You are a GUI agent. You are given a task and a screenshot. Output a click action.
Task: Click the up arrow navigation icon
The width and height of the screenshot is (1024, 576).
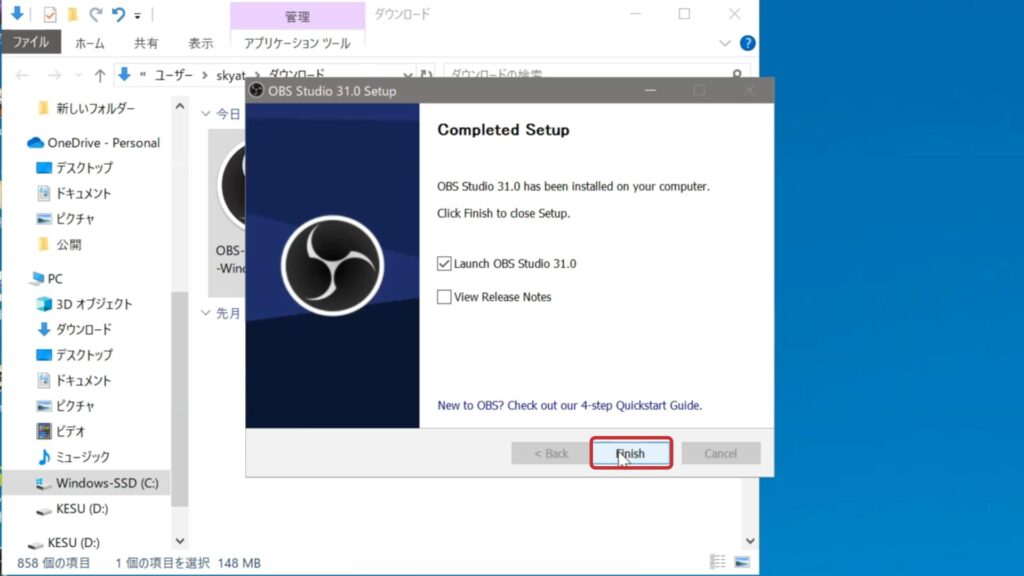[100, 75]
